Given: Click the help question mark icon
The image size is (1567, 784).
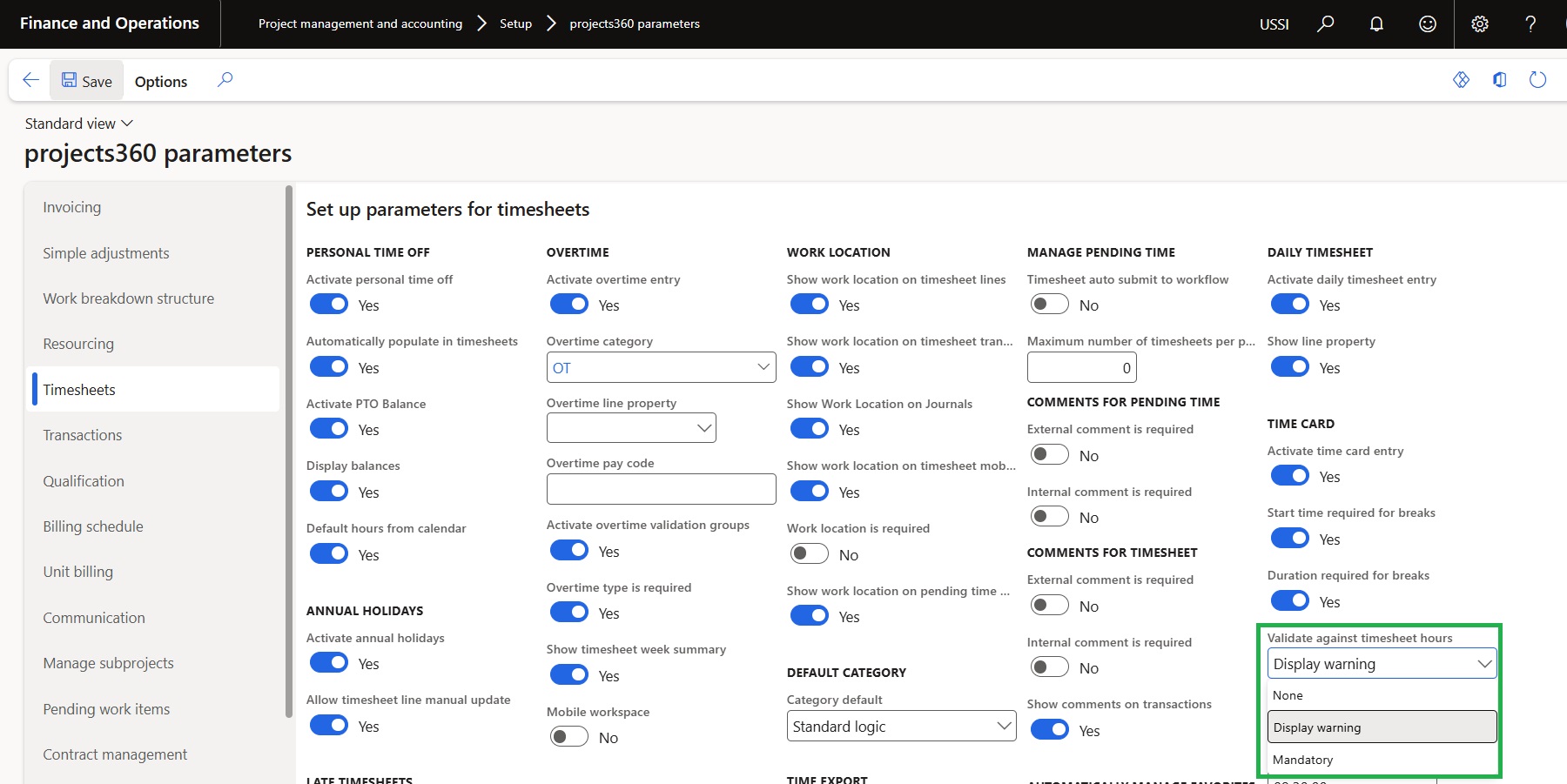Looking at the screenshot, I should [x=1530, y=24].
